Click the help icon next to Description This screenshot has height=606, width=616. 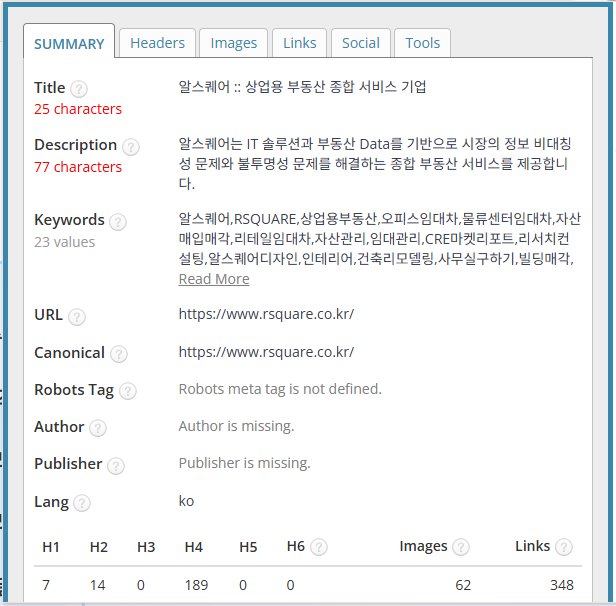coord(131,147)
